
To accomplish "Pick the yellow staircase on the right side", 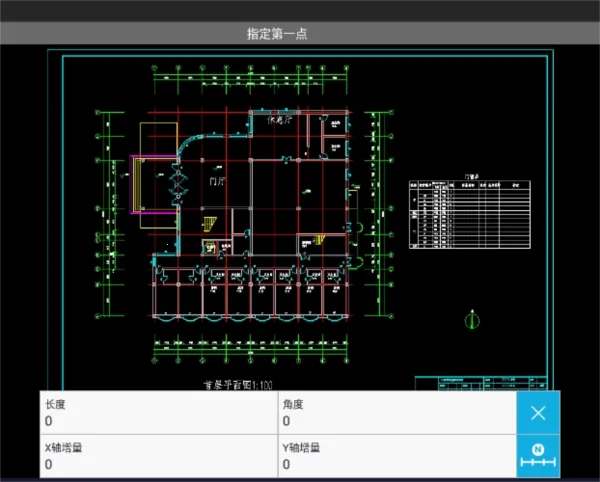I will pyautogui.click(x=320, y=240).
